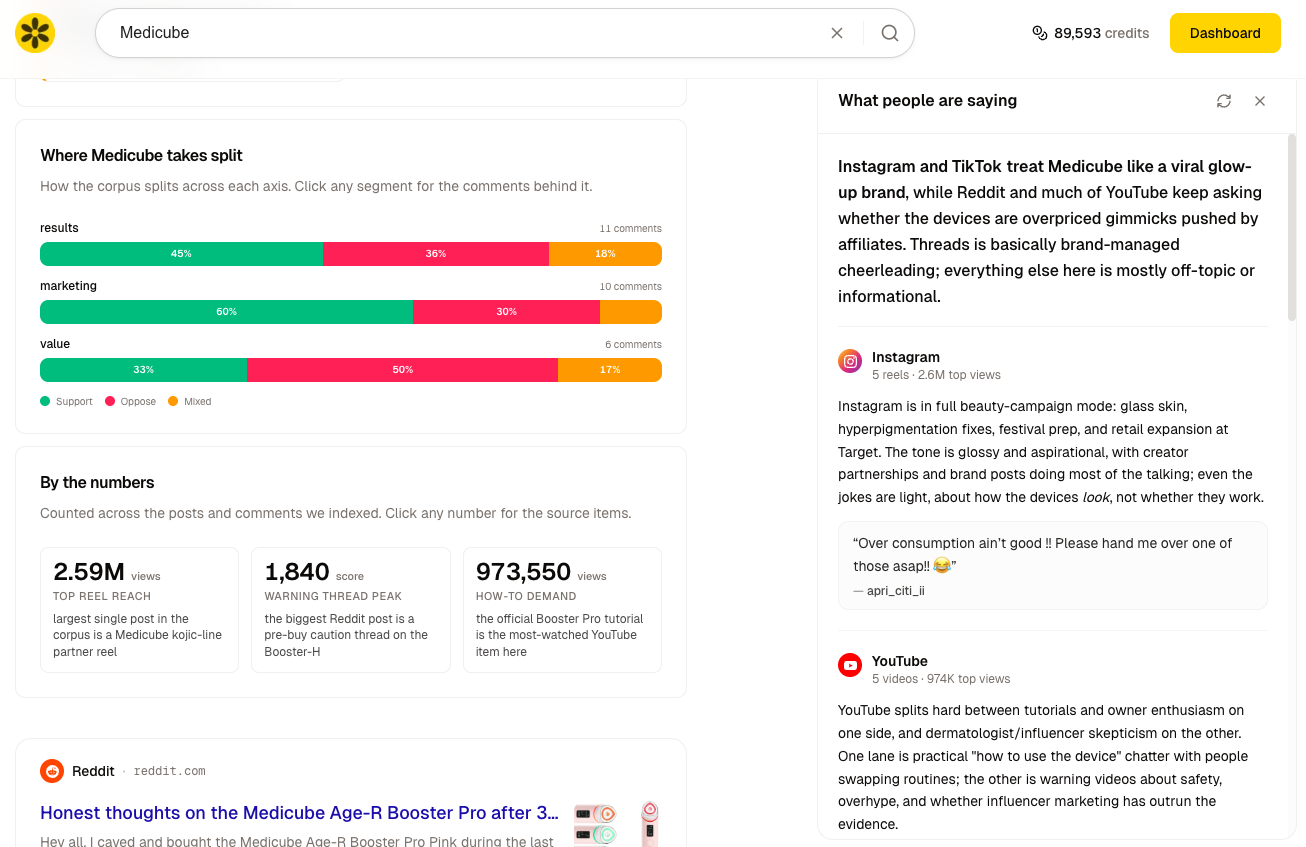Clear the Medicube search text
The image size is (1306, 847).
coord(837,33)
